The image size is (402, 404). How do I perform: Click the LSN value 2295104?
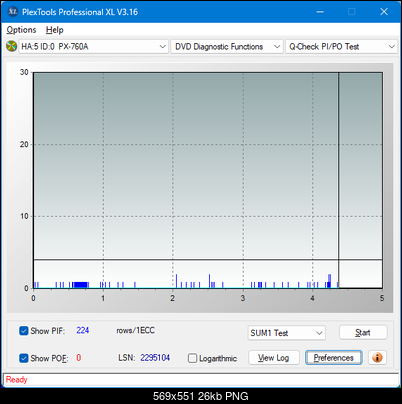155,358
